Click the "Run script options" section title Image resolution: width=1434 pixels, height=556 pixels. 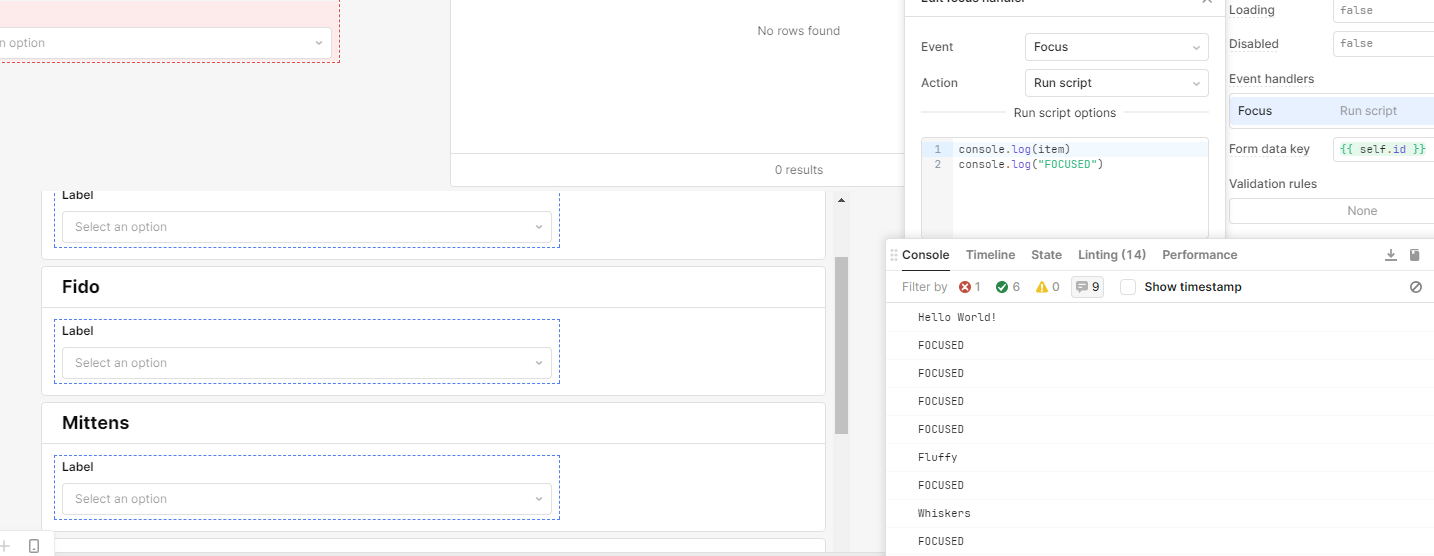1065,113
